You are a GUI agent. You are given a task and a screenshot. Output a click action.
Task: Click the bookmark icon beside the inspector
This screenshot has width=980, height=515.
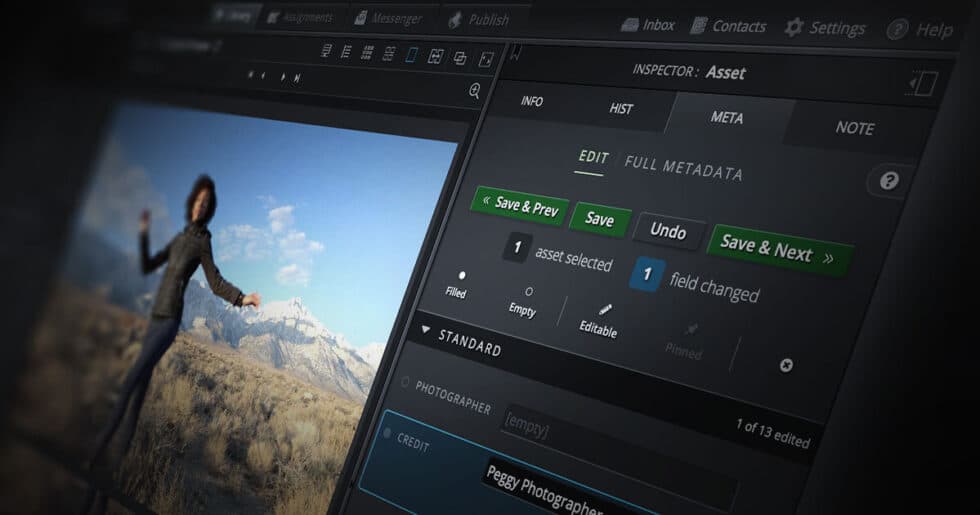click(x=516, y=54)
